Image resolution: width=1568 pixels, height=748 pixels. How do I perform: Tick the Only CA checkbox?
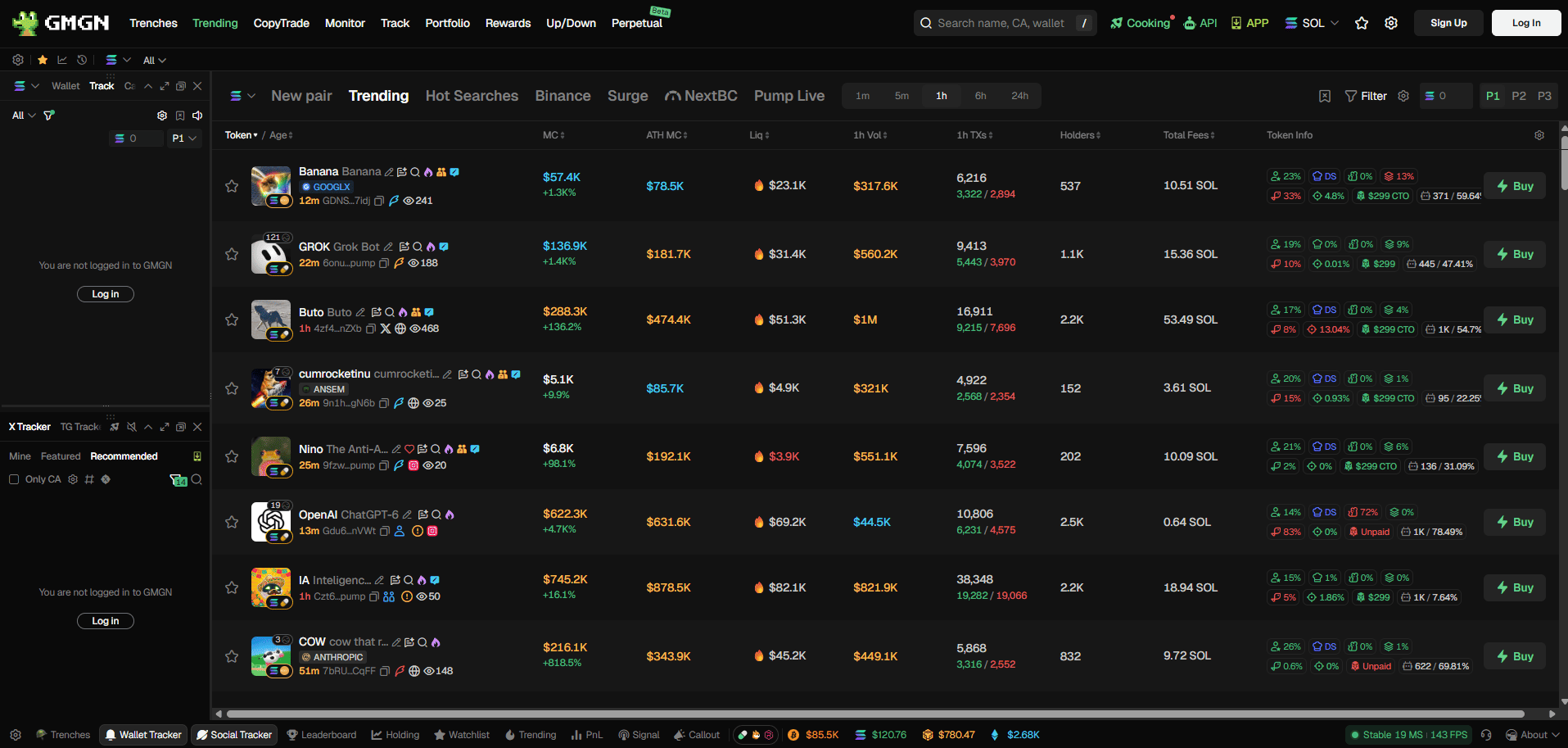coord(14,479)
